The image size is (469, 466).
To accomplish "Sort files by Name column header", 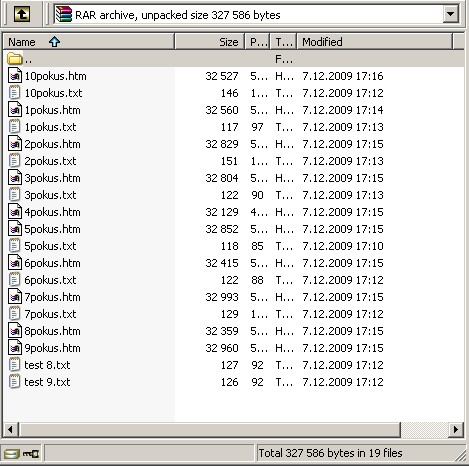I will [89, 42].
